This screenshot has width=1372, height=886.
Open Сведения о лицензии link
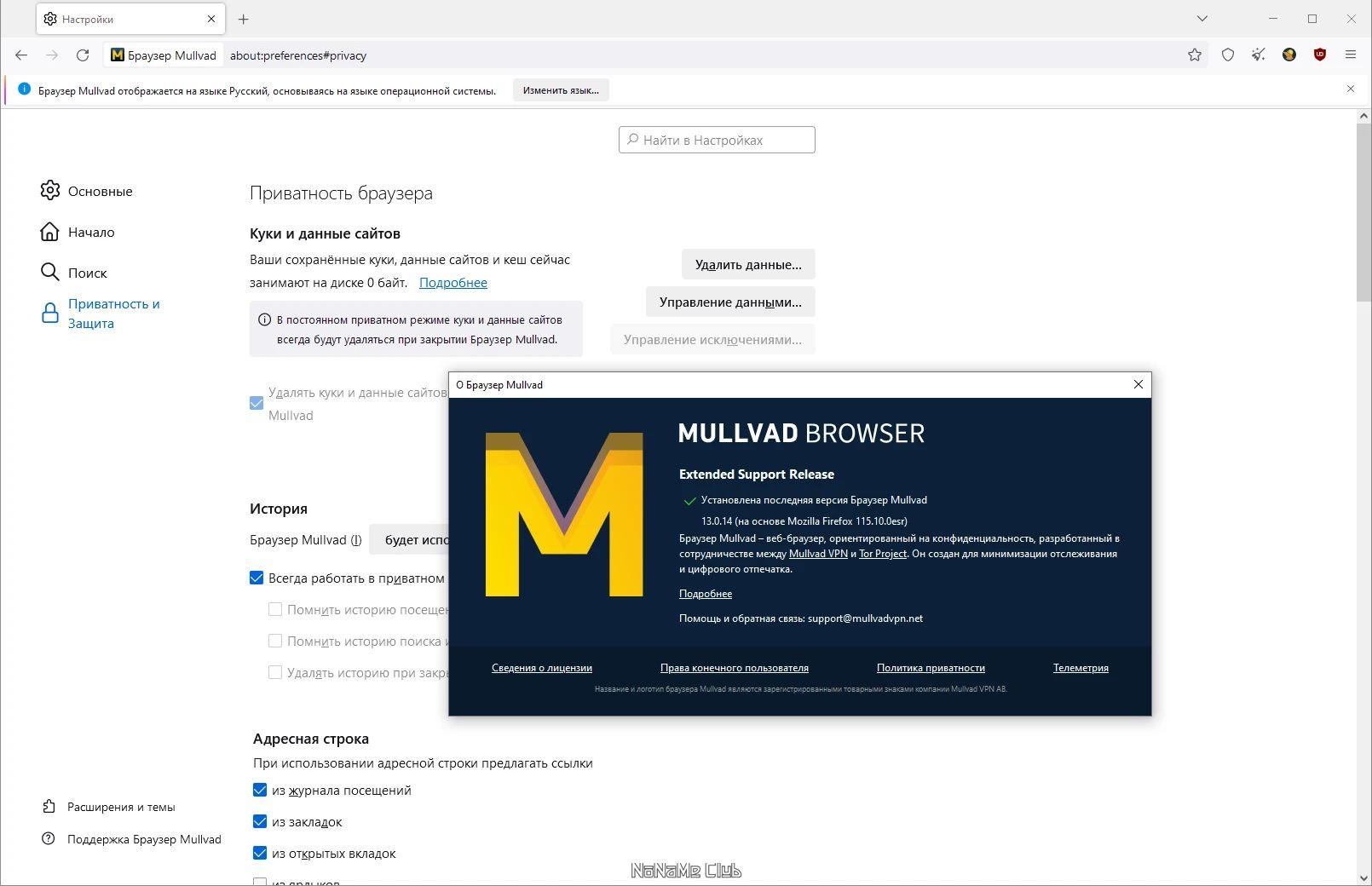542,668
